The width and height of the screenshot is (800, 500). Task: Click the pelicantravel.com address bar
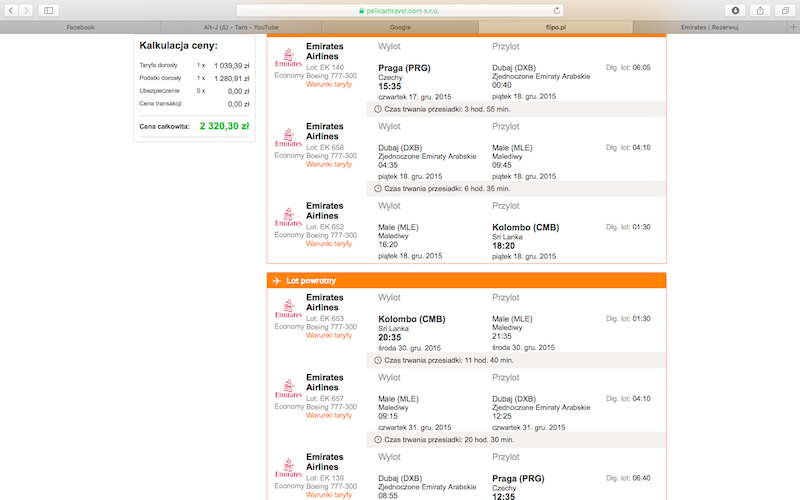click(399, 10)
